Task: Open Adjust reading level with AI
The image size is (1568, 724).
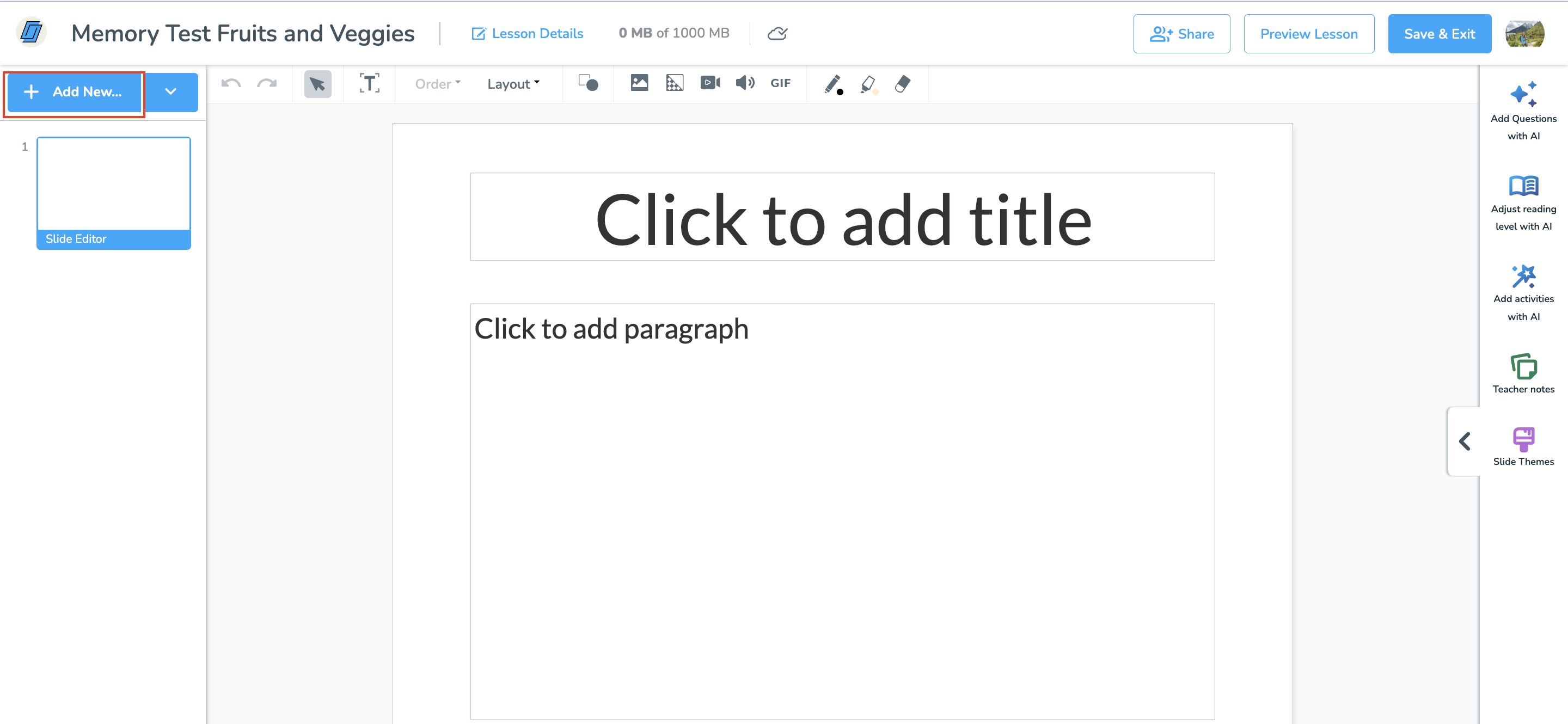Action: (1523, 203)
